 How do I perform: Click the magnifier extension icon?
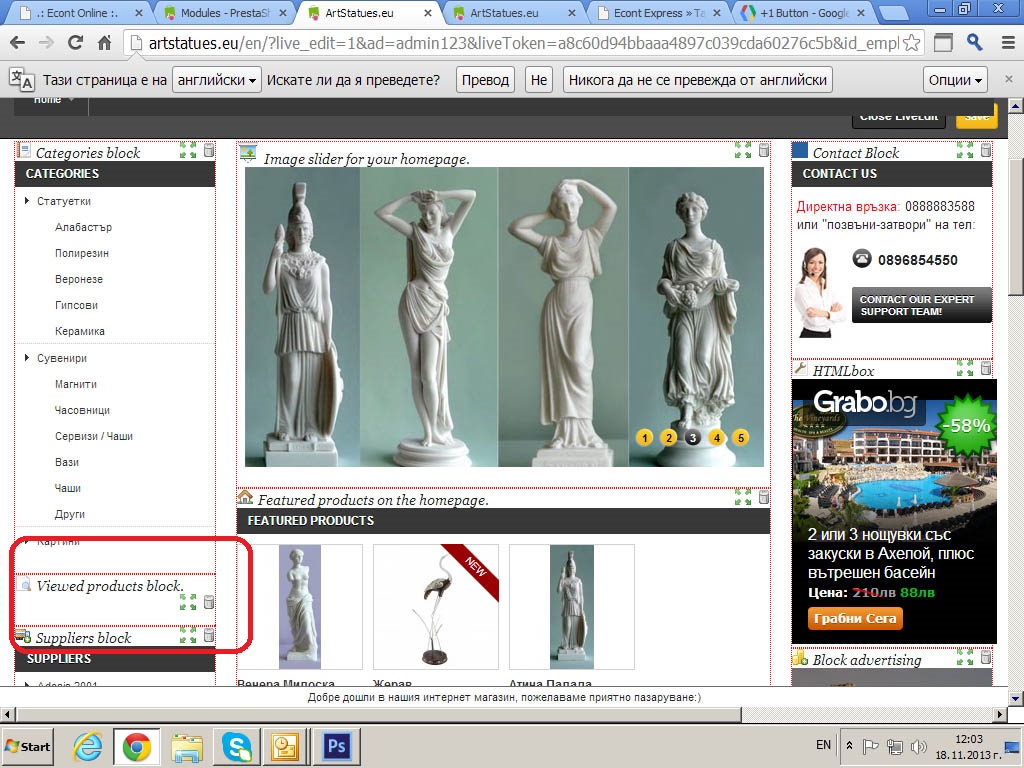(975, 43)
